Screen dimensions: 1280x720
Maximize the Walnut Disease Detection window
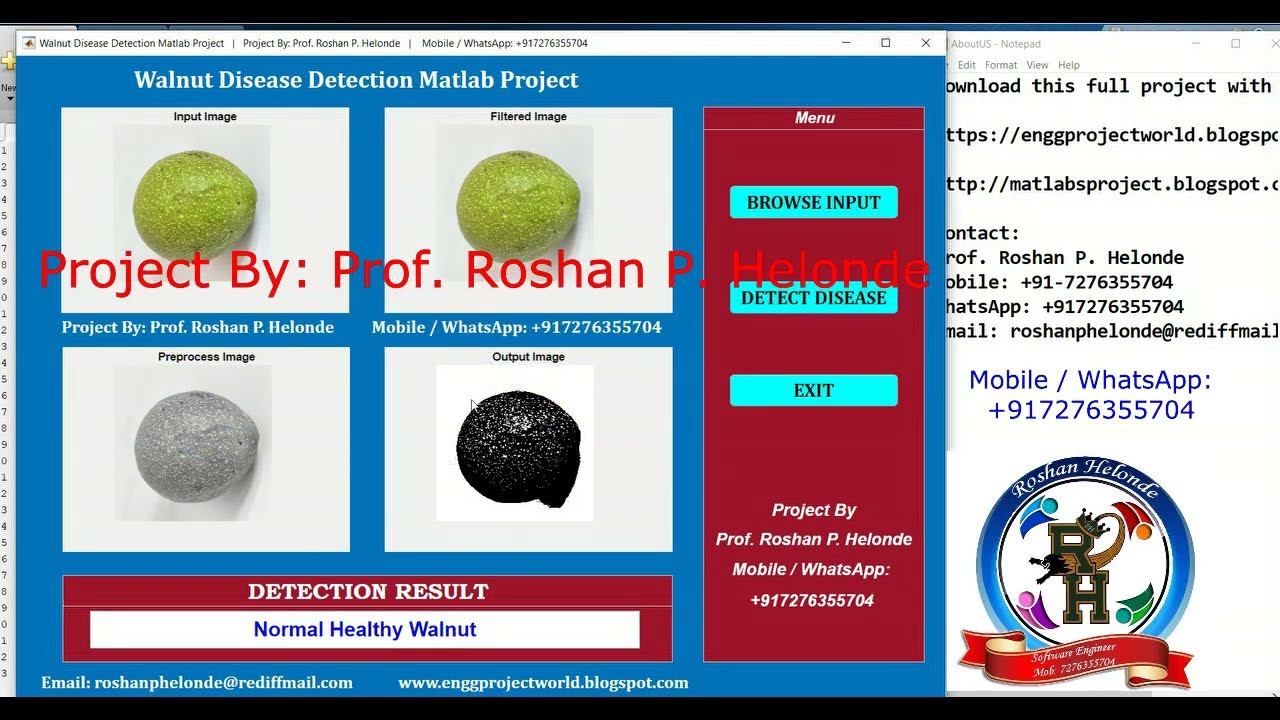tap(885, 43)
